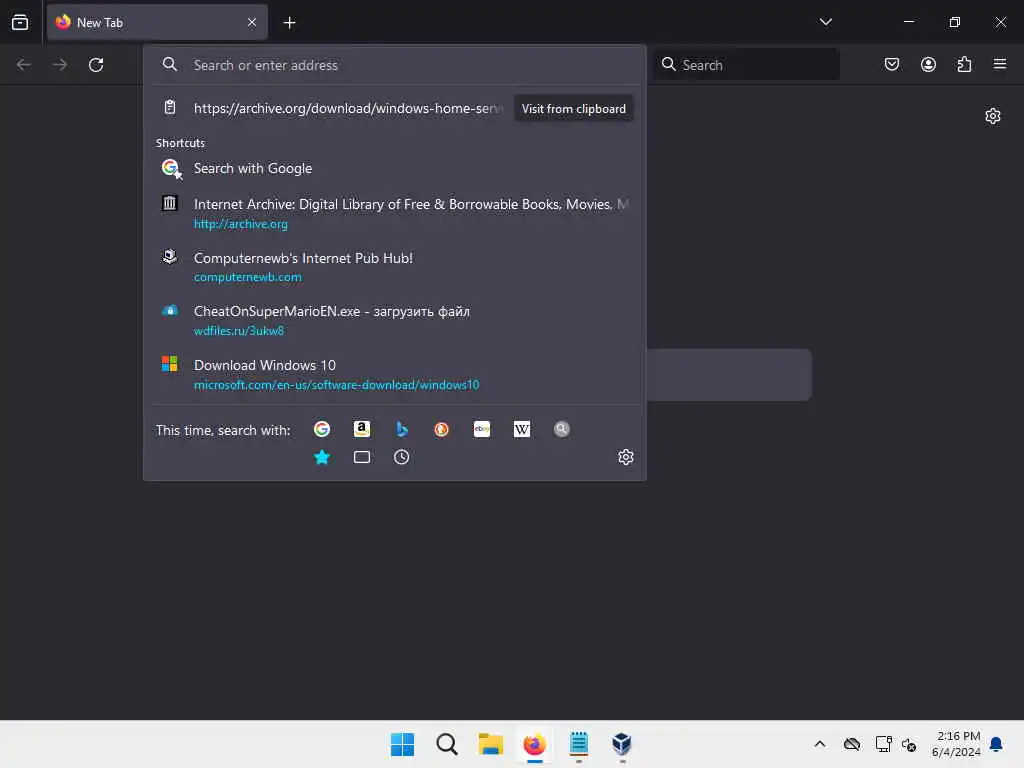
Task: Search this time with DuckDuckGo icon
Action: click(x=441, y=429)
